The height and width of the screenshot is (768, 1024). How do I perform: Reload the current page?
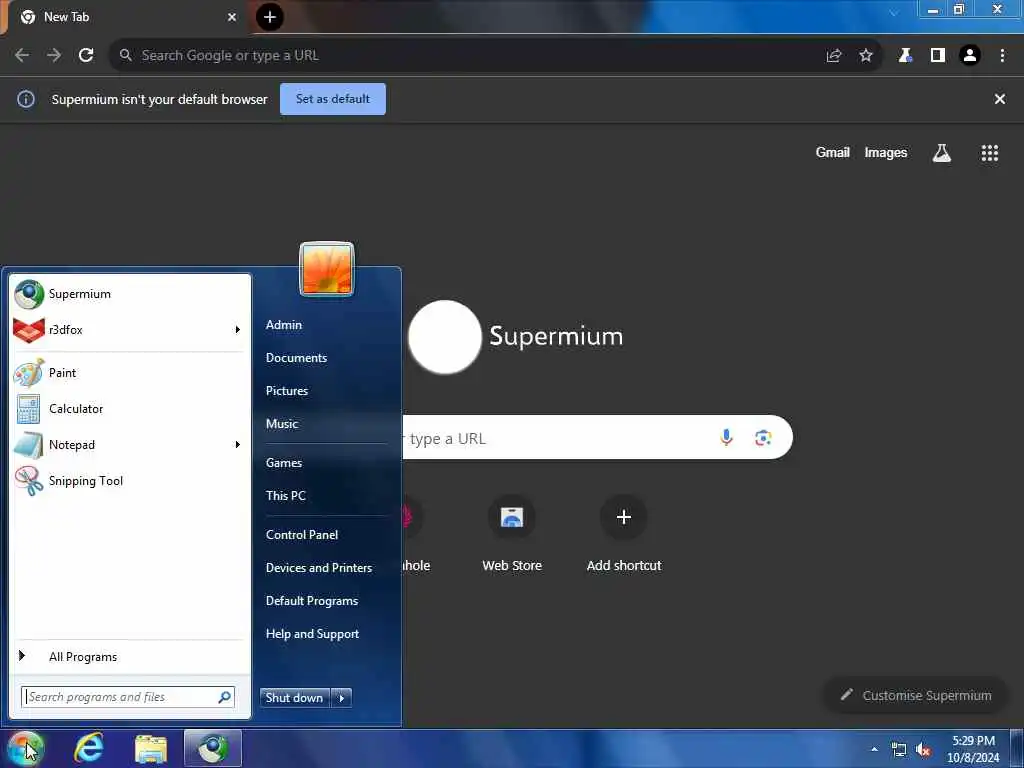pos(86,56)
